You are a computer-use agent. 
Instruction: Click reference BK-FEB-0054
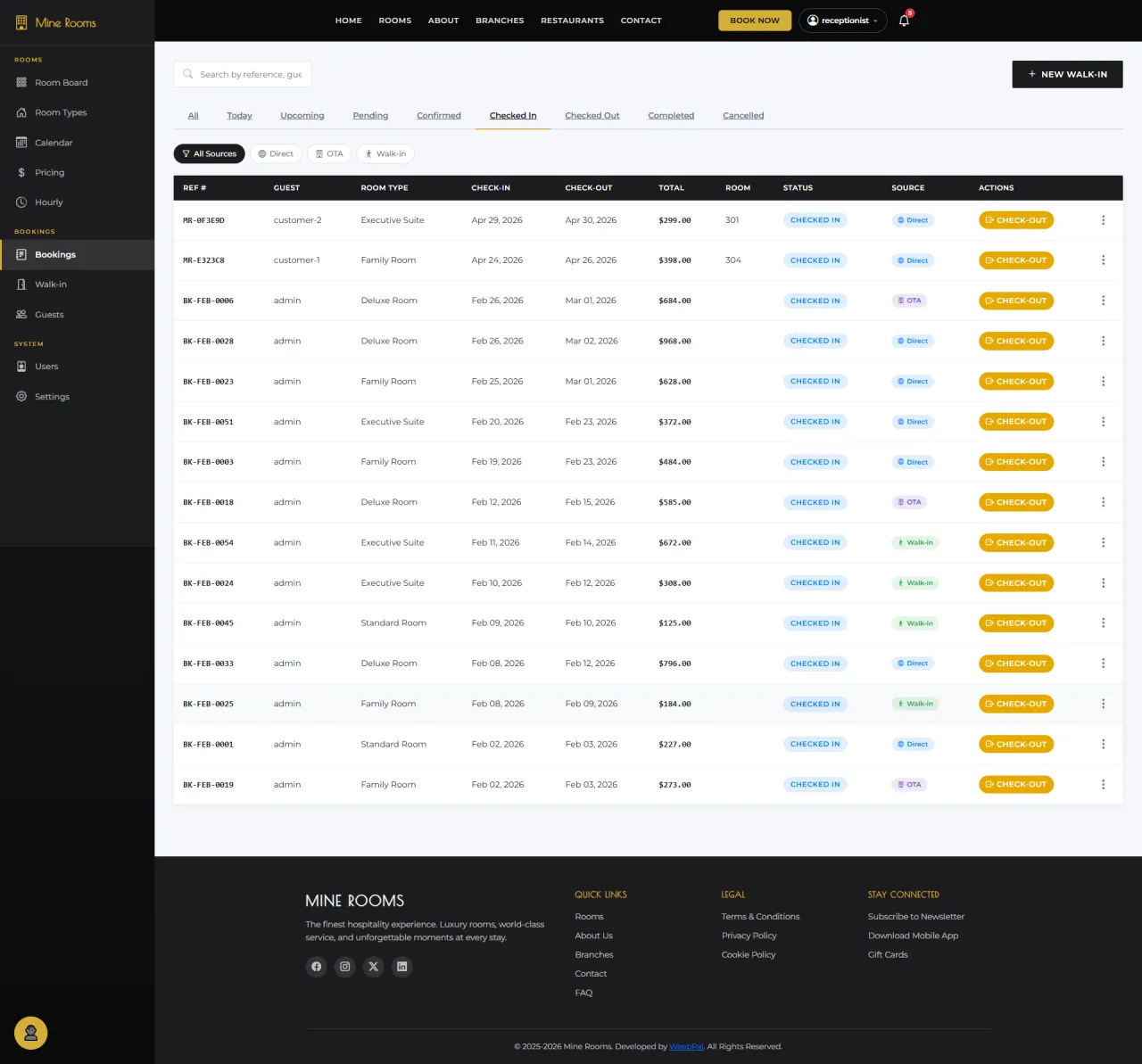(x=209, y=543)
